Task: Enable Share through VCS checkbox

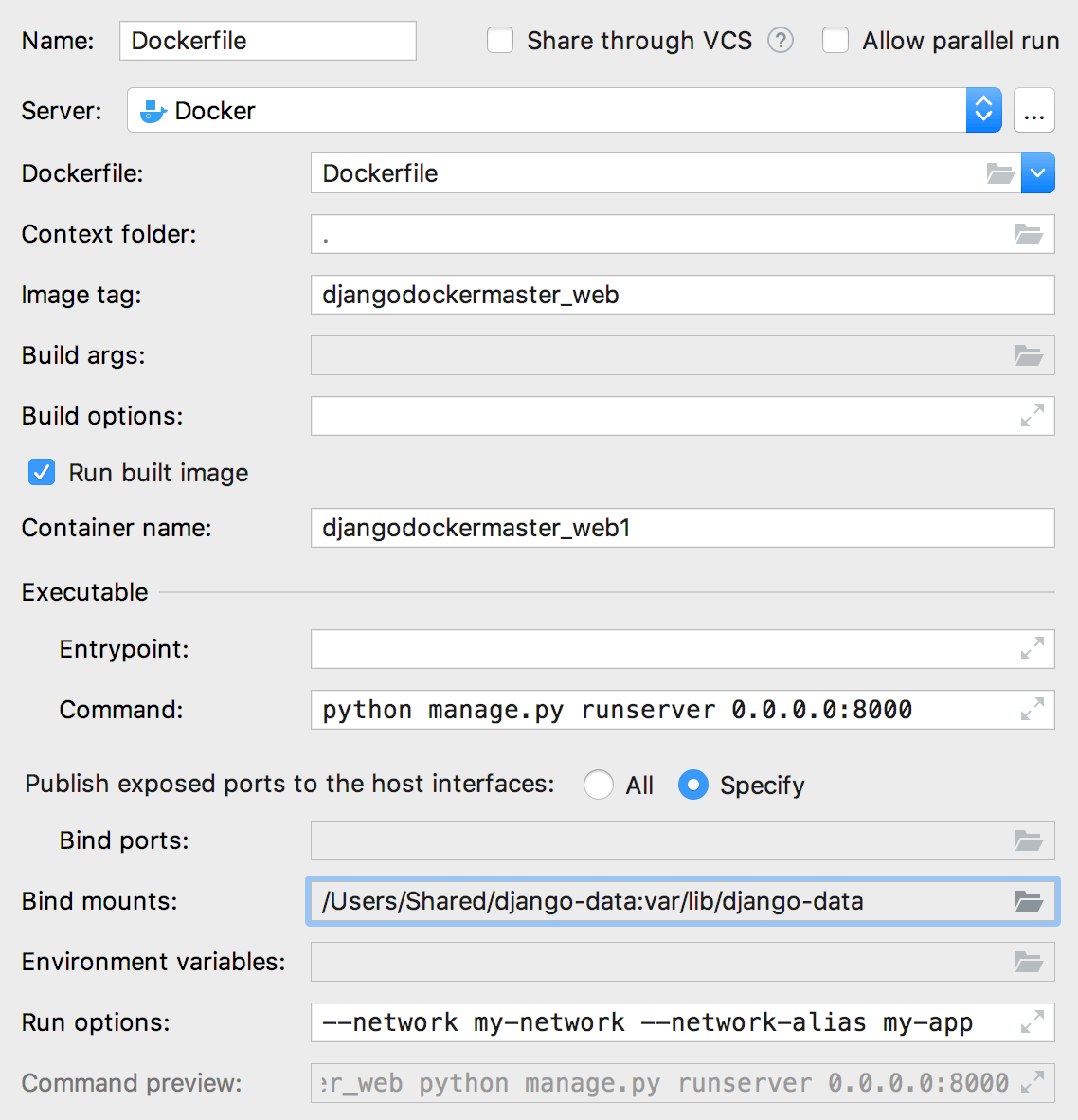Action: pyautogui.click(x=500, y=40)
